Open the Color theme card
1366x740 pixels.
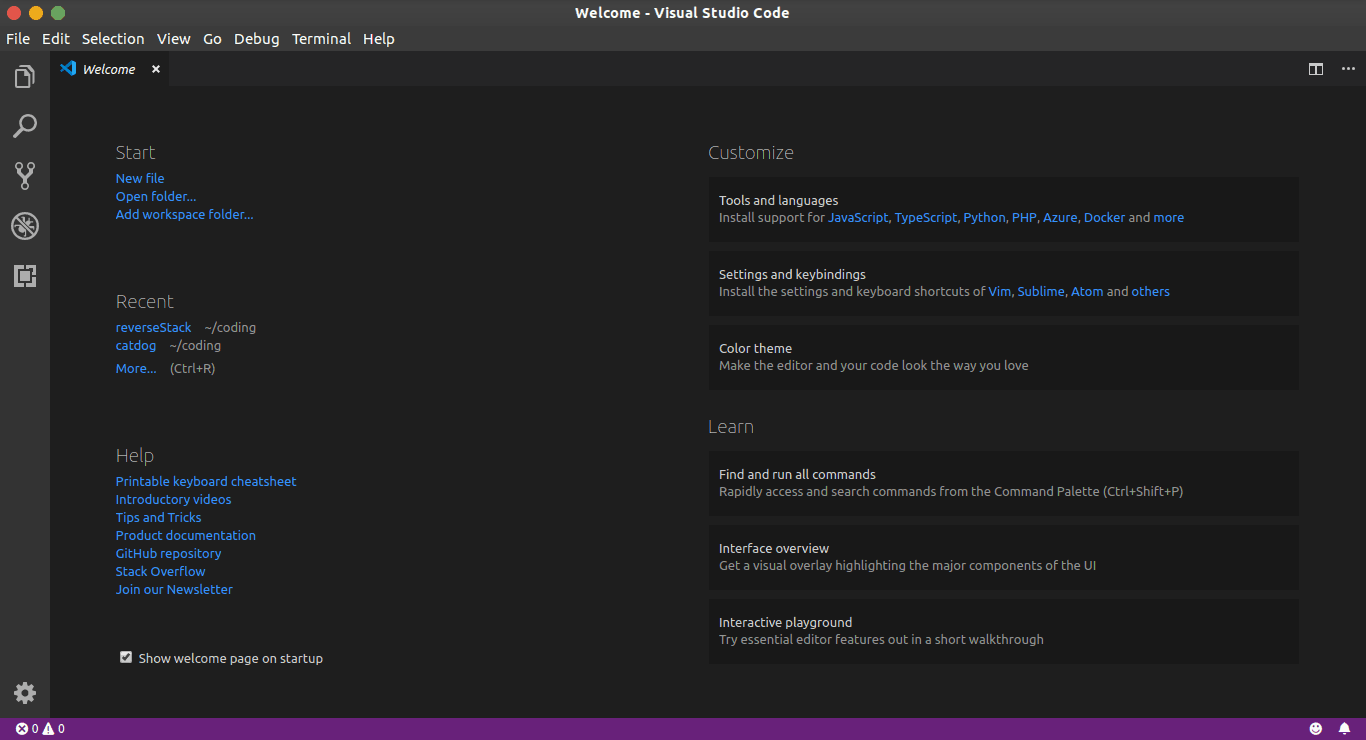pos(1003,357)
